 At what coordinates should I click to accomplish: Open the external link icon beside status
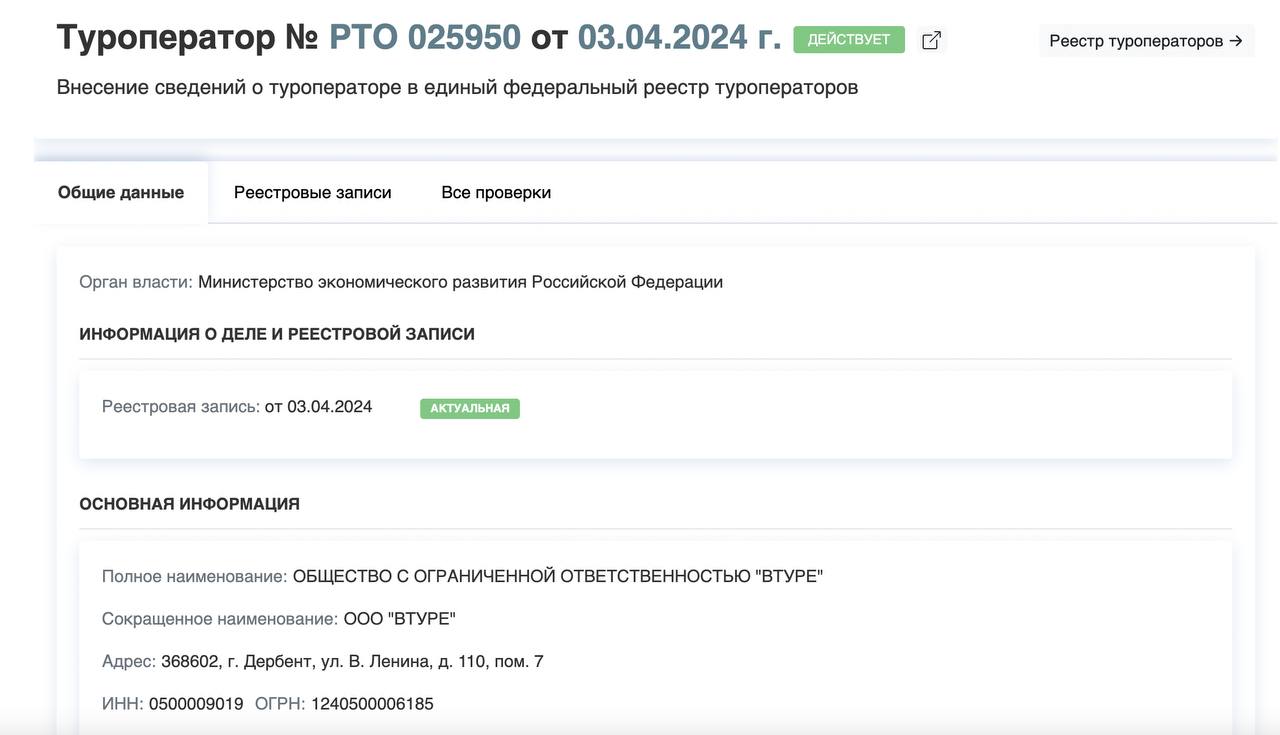[x=931, y=40]
